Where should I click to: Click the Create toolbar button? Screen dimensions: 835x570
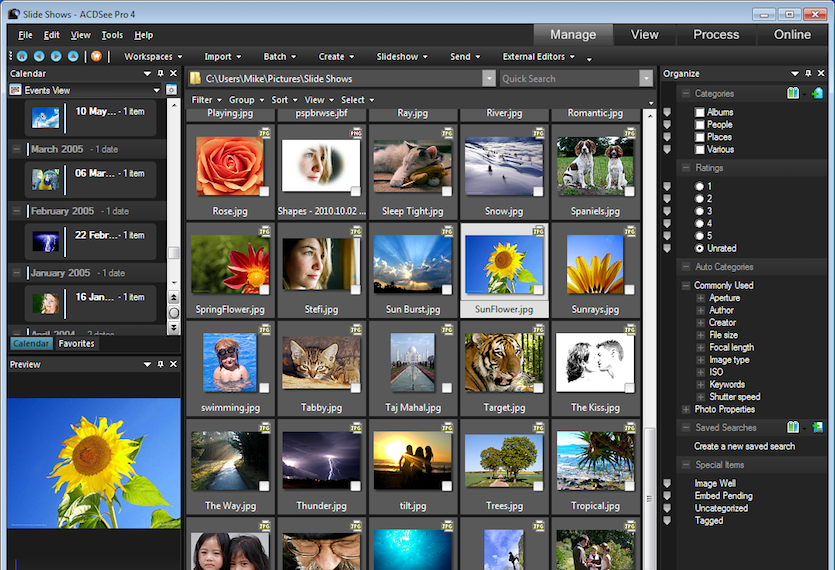[x=336, y=56]
